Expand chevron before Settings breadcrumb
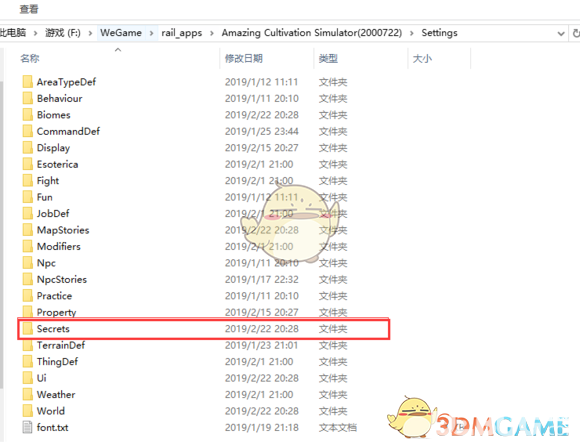Viewport: 580px width, 445px height. click(412, 33)
